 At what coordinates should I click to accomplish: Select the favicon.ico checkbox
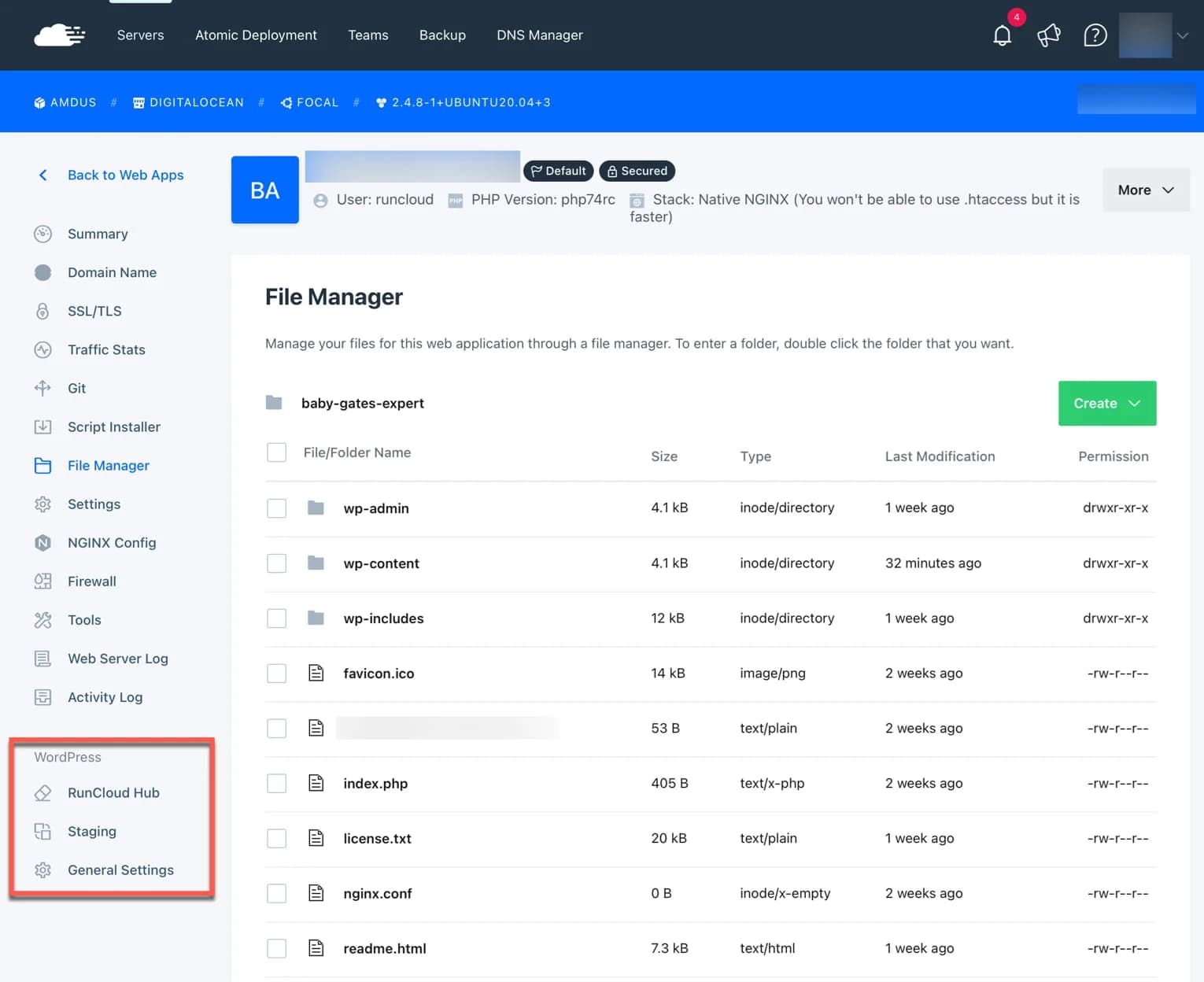coord(276,673)
